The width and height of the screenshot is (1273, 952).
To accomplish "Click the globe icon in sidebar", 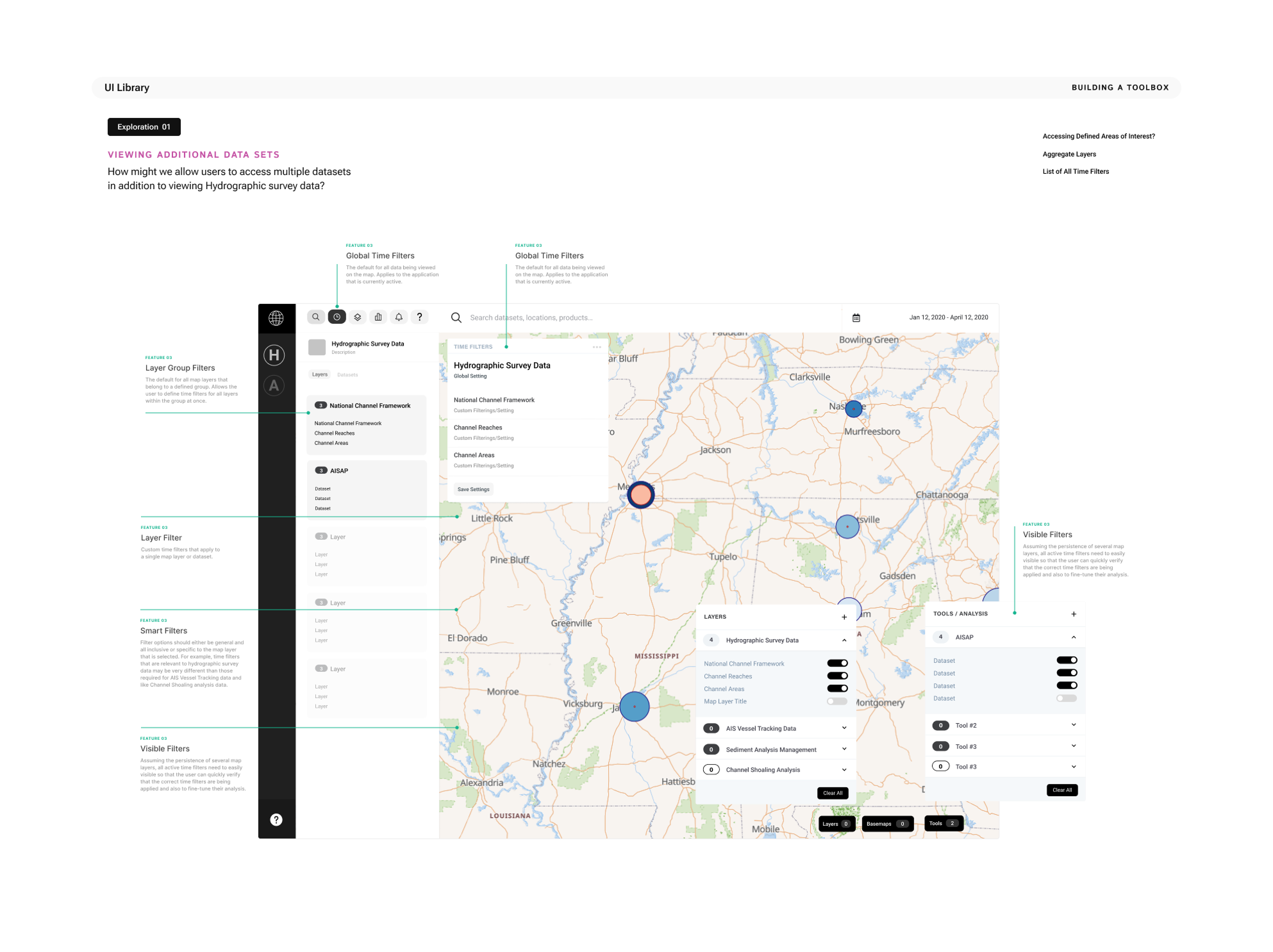I will [276, 318].
